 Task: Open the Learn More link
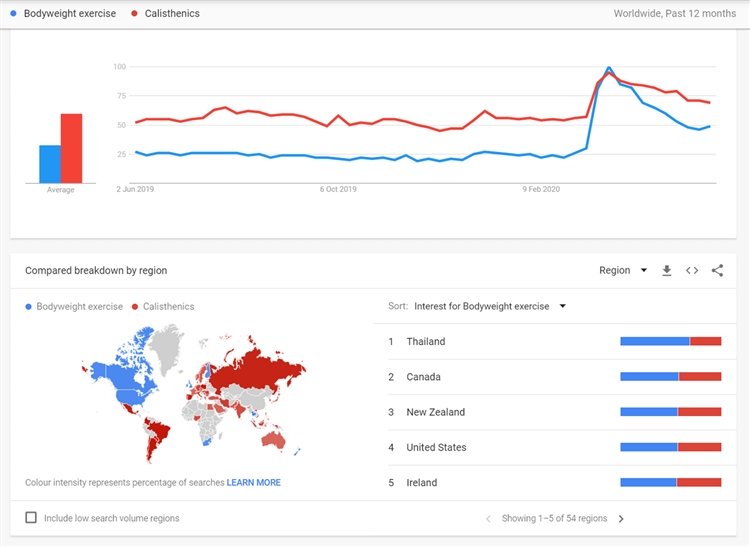254,482
